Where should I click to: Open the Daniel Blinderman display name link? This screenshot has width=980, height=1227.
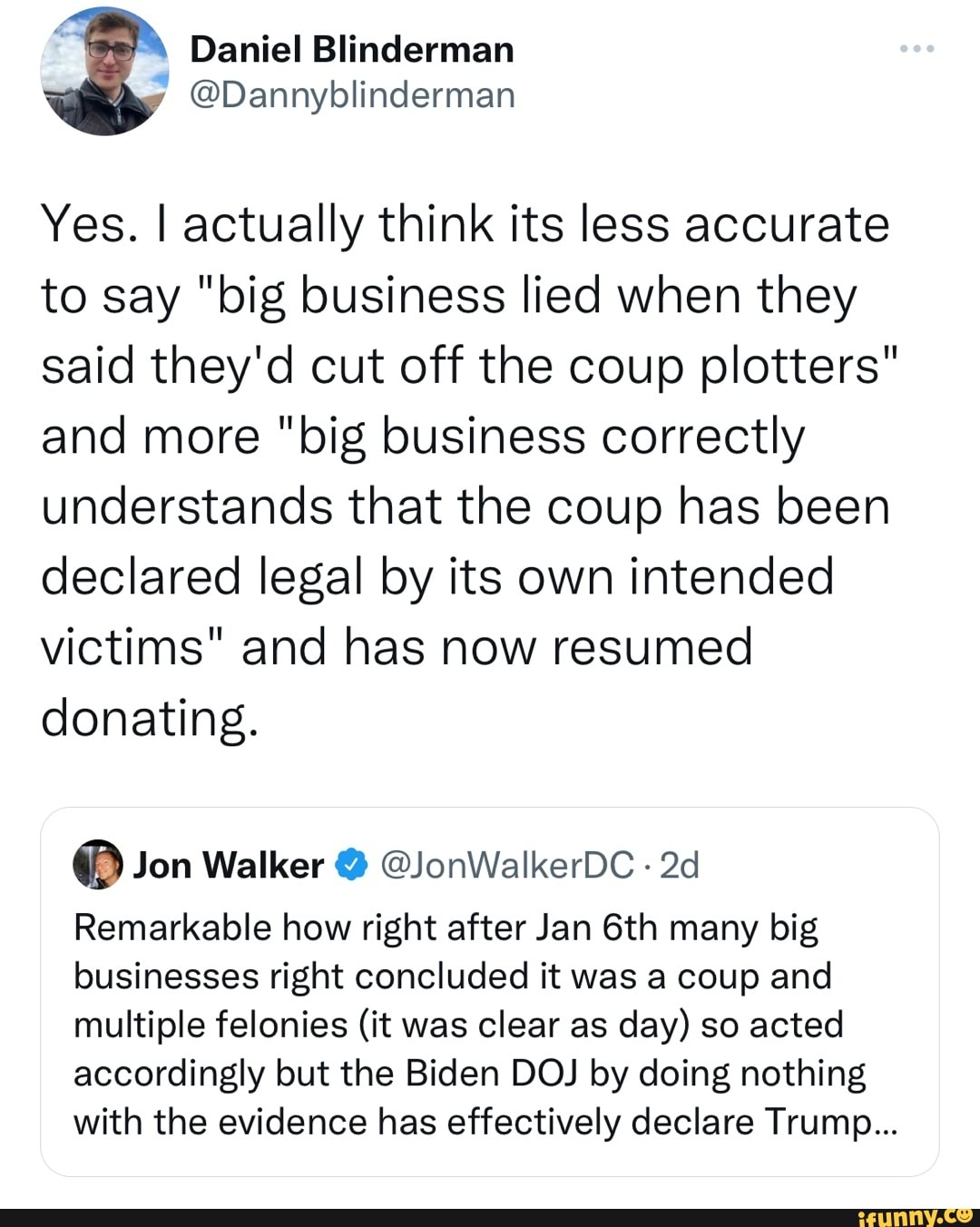pos(352,49)
